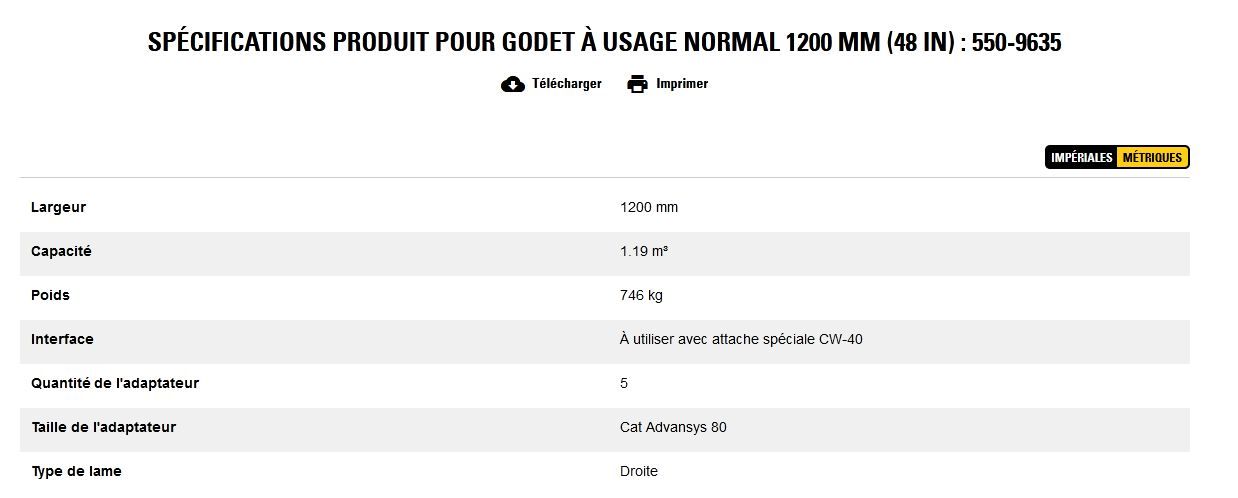Click the 746 kg weight value
Viewport: 1238px width, 498px height.
tap(641, 295)
